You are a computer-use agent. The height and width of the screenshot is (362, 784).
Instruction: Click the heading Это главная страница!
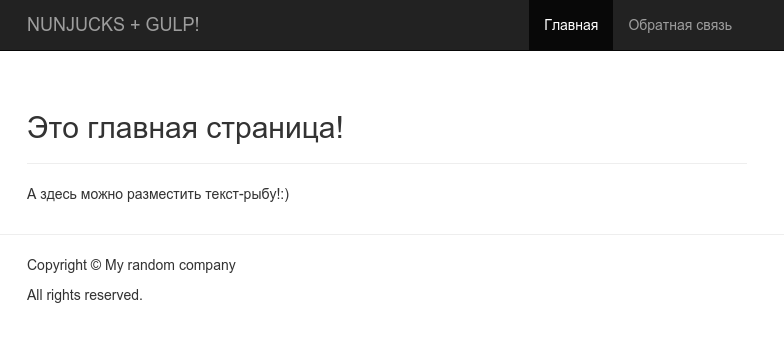(x=185, y=128)
